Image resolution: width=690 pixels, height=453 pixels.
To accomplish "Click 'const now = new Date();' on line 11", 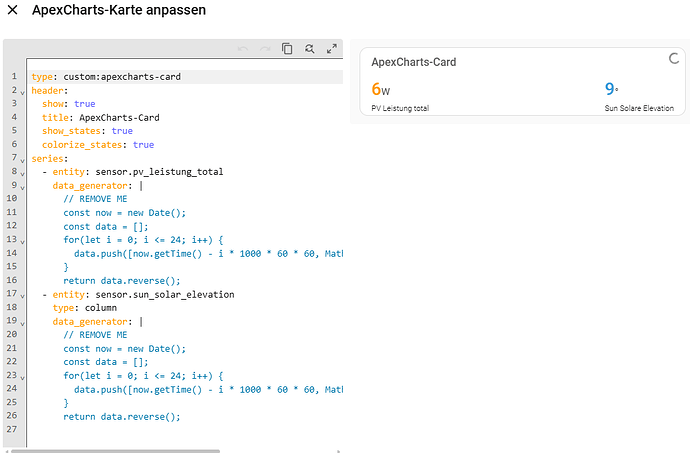I will pyautogui.click(x=125, y=213).
